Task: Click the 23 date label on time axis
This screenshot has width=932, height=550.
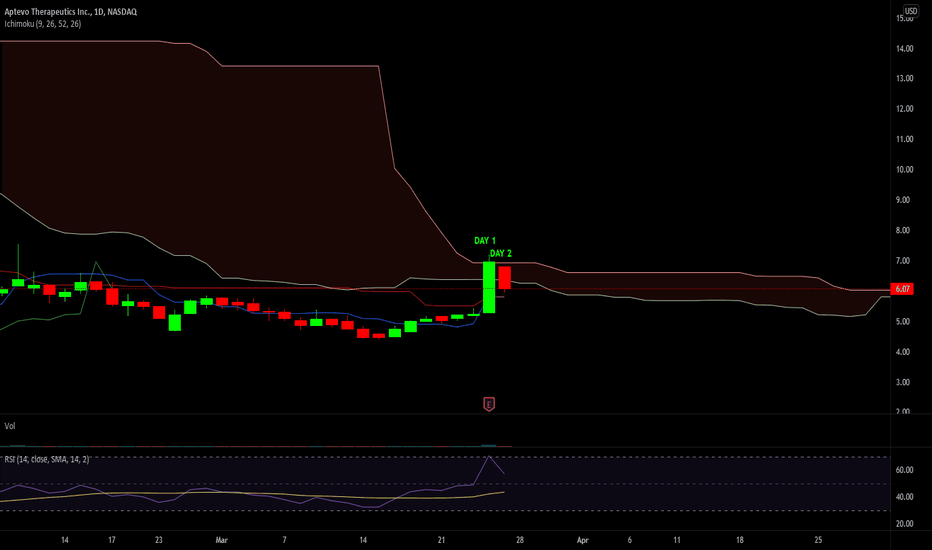Action: 158,540
